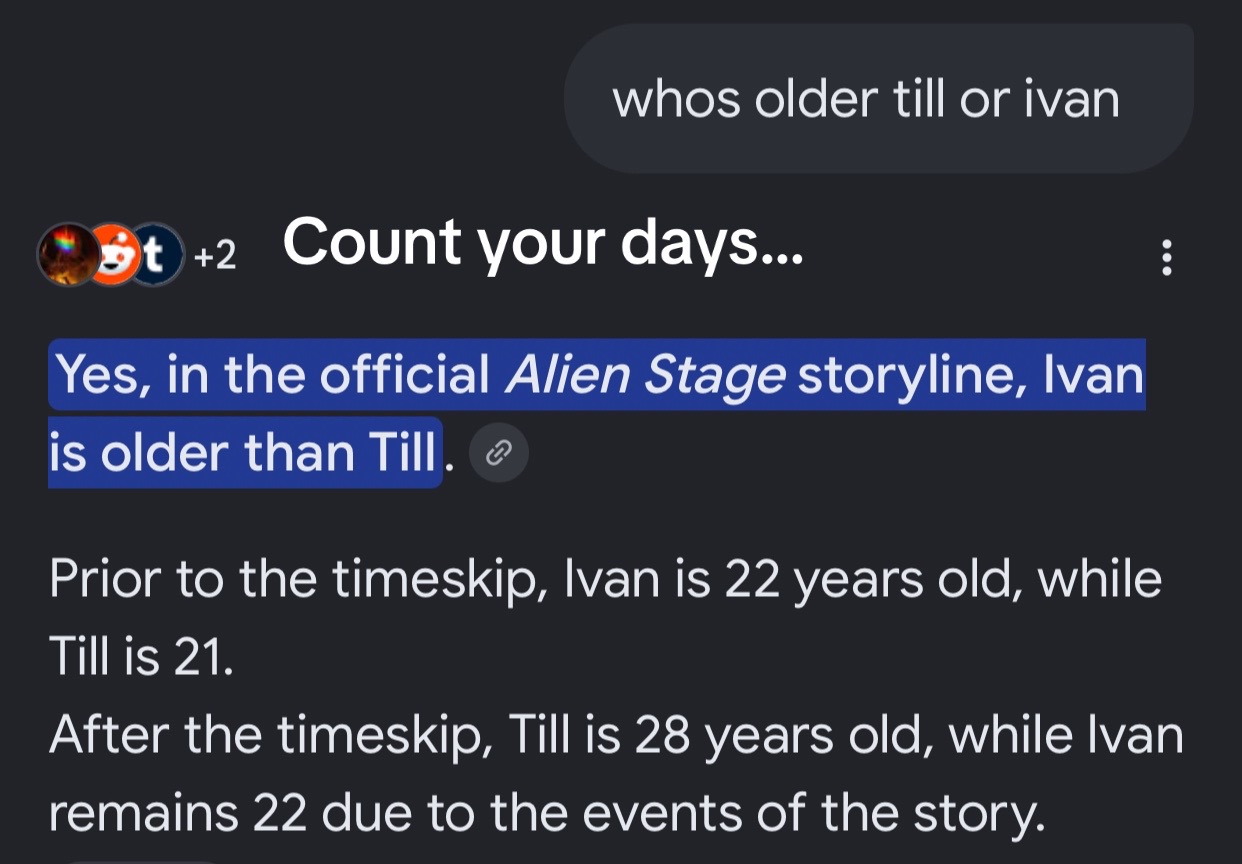Click the "Count your days..." heading
The height and width of the screenshot is (864, 1242).
click(543, 243)
